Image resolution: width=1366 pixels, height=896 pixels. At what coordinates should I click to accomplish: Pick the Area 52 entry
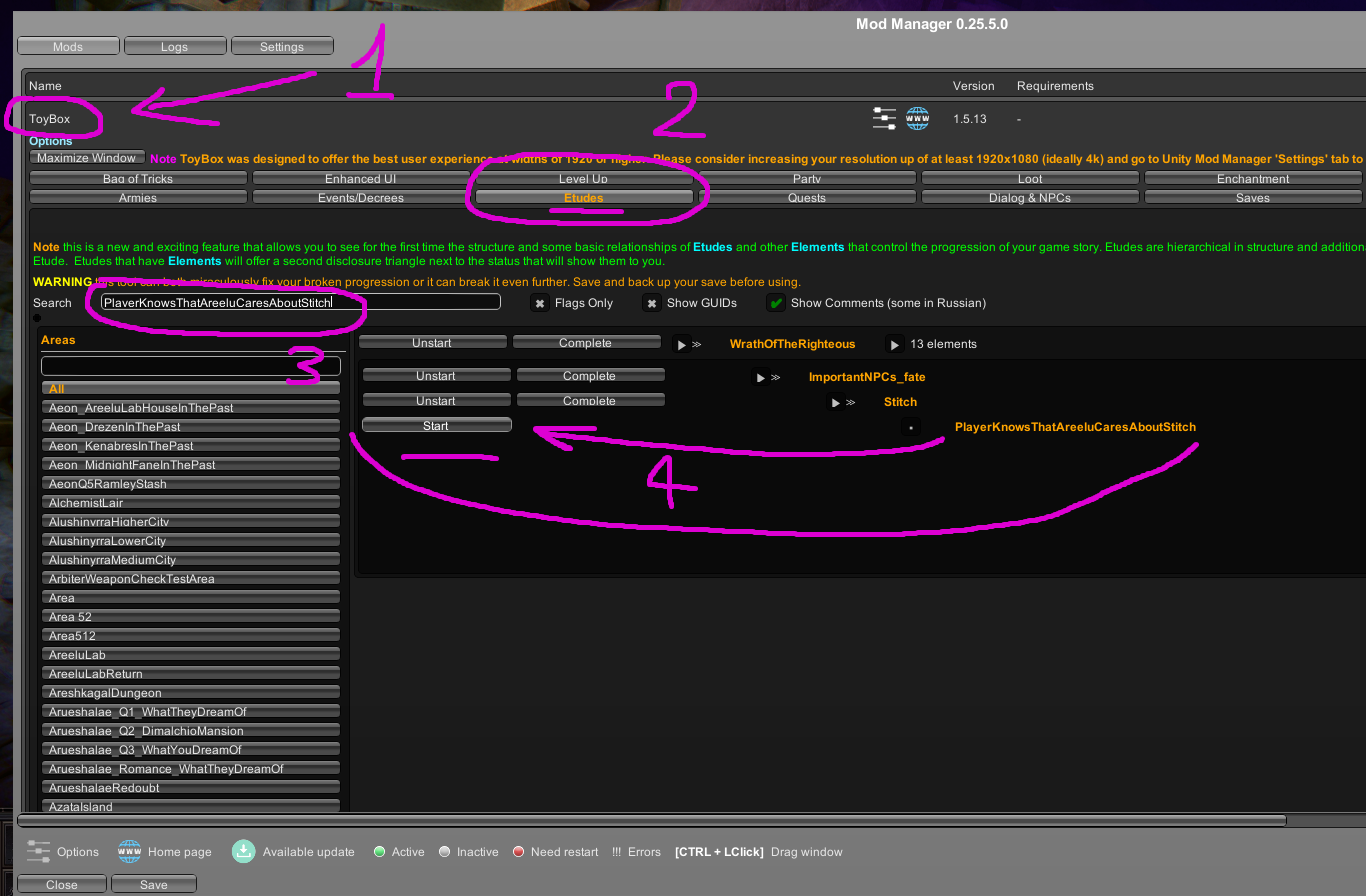(191, 616)
